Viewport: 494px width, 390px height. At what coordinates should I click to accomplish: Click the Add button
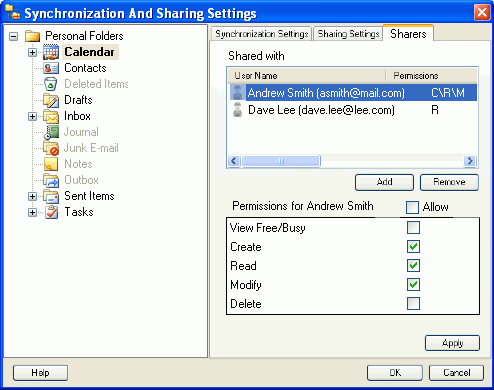(x=384, y=182)
